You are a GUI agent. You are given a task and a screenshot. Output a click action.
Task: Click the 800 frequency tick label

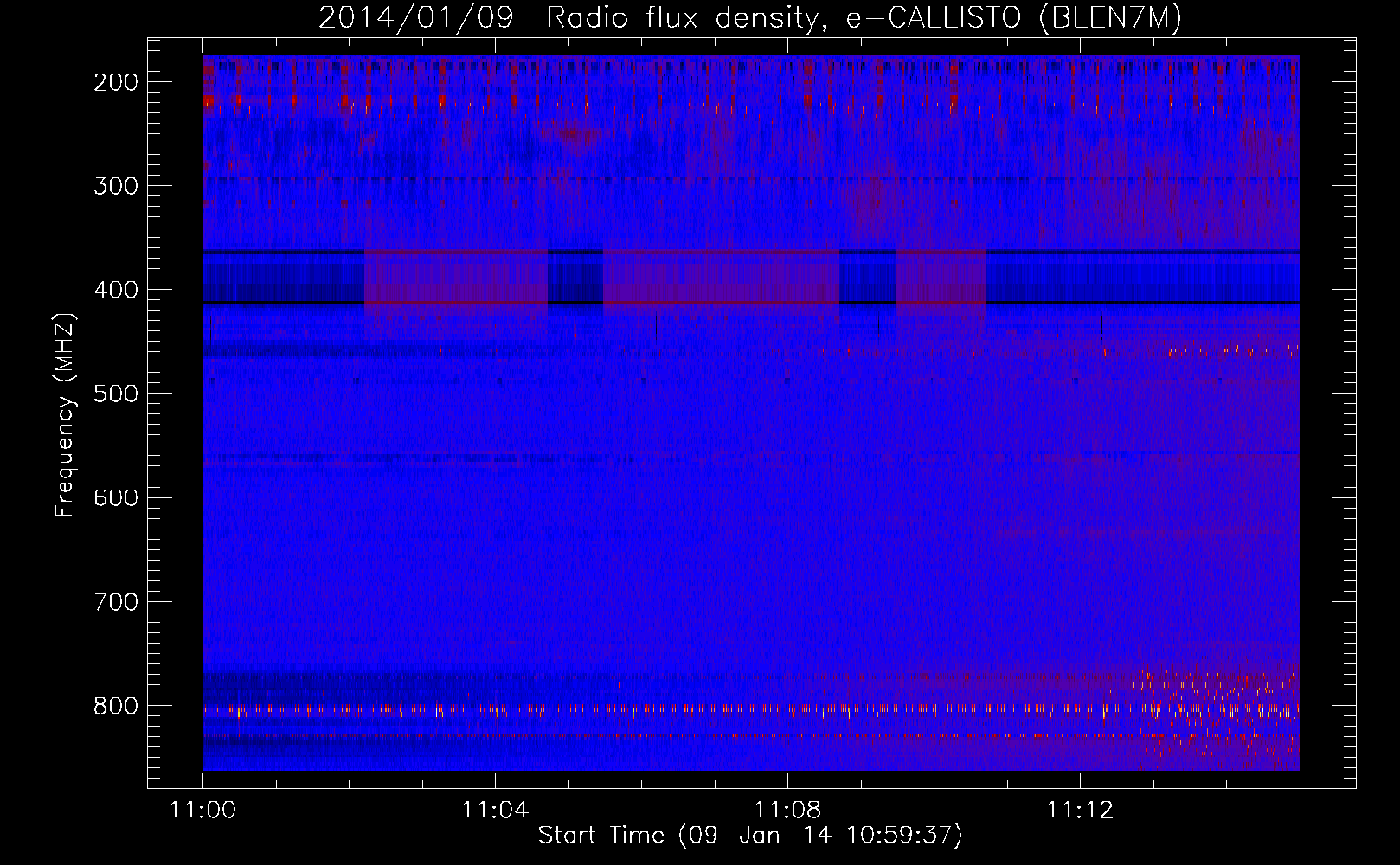coord(115,706)
